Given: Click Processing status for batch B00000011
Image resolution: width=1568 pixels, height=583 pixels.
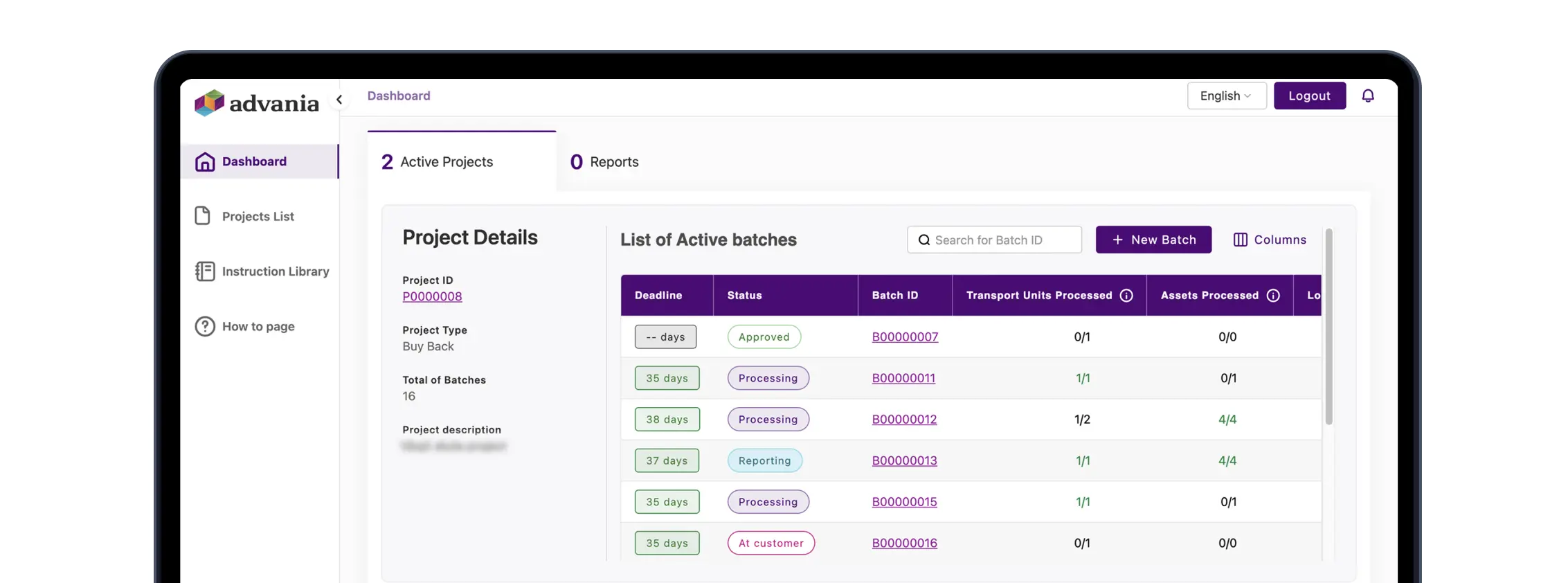Looking at the screenshot, I should point(768,378).
